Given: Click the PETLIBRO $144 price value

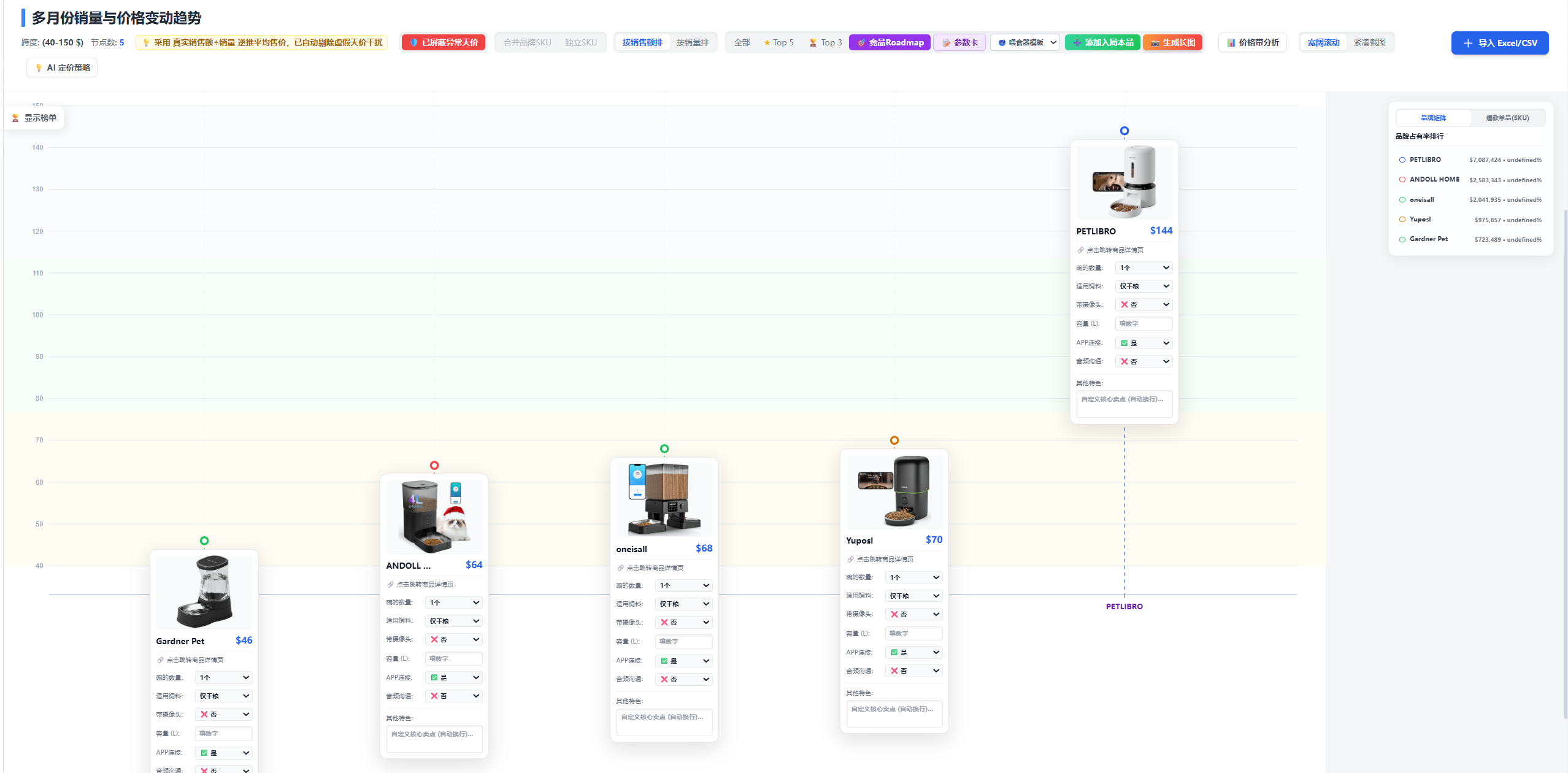Looking at the screenshot, I should [1161, 231].
